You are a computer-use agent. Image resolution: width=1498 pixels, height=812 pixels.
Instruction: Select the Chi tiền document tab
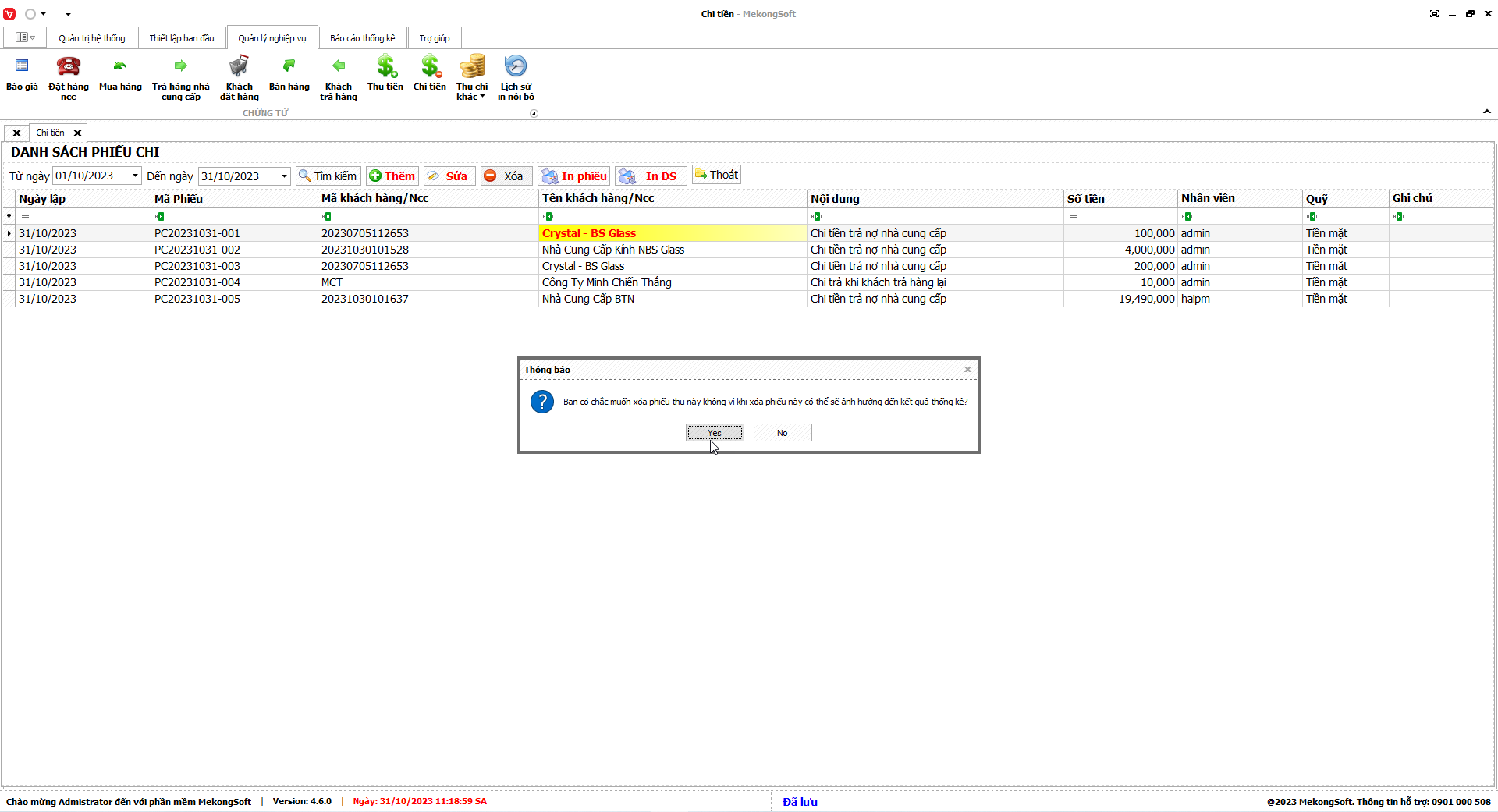point(51,133)
